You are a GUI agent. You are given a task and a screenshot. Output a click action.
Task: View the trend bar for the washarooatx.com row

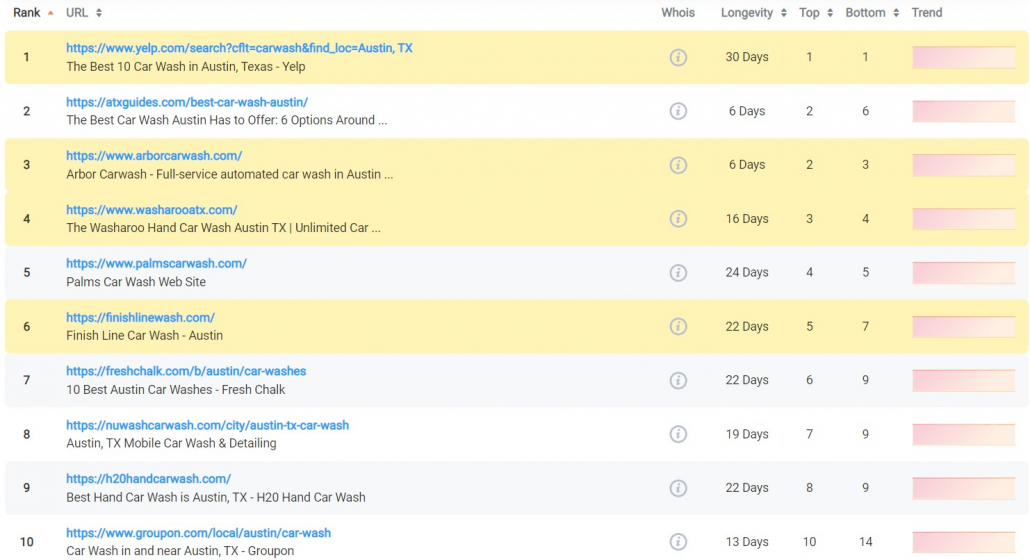point(964,219)
